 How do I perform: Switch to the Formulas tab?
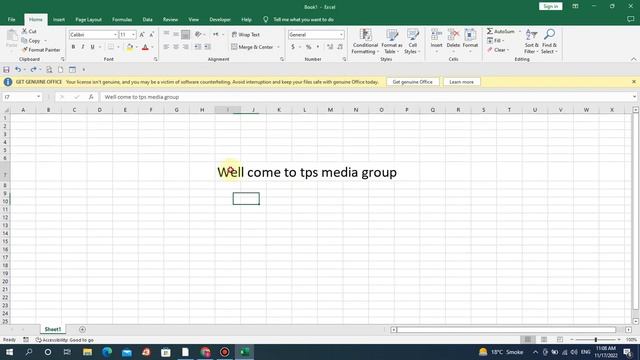[x=122, y=20]
